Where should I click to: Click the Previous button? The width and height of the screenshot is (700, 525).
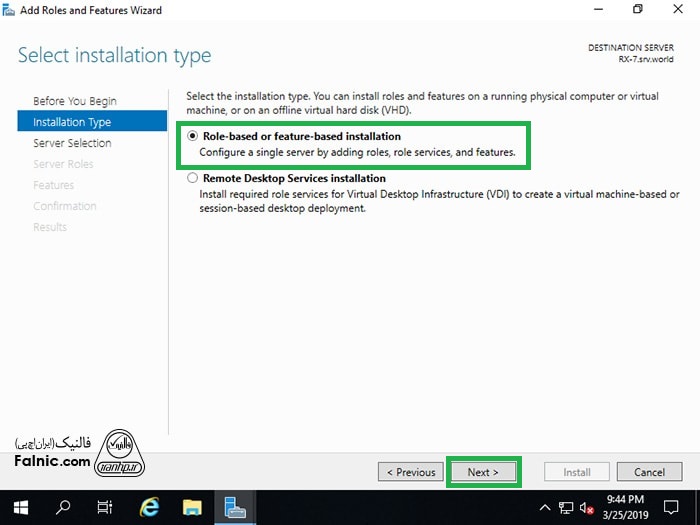[x=411, y=472]
